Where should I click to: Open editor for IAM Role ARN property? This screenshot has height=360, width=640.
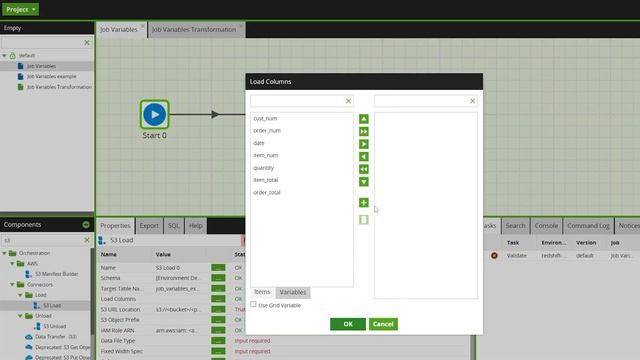point(218,331)
